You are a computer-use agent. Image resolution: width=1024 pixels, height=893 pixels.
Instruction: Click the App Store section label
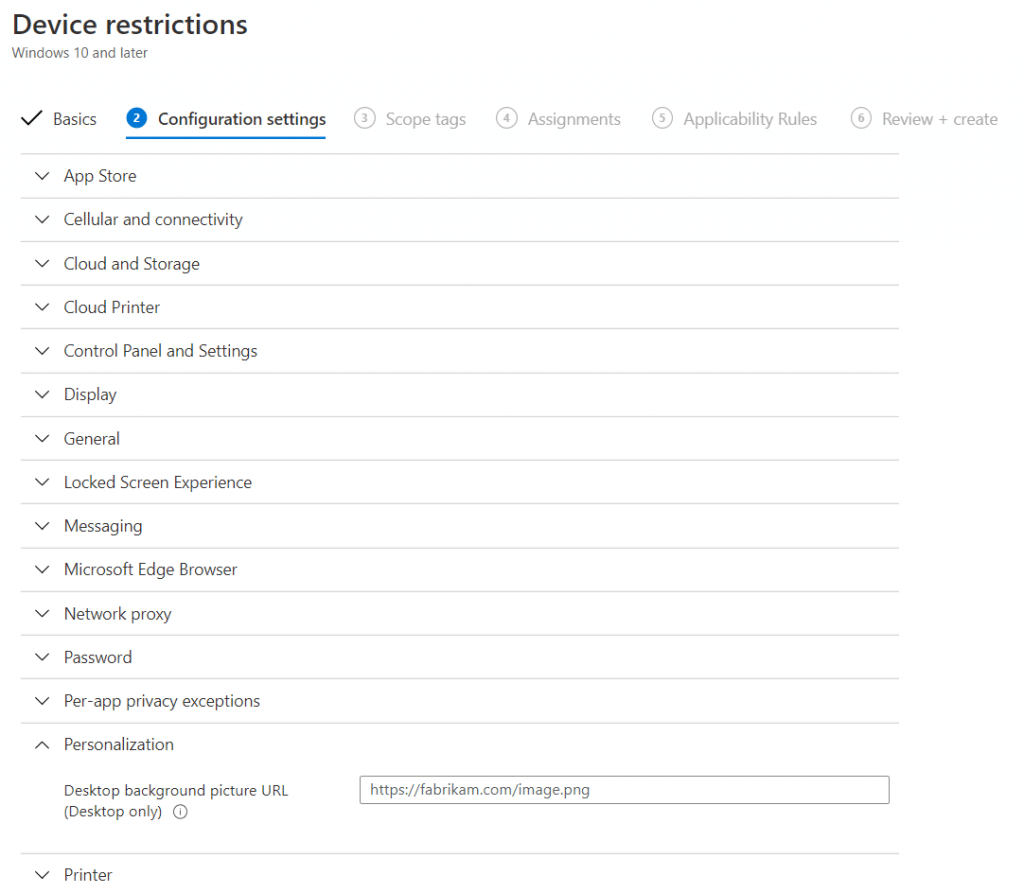(100, 176)
